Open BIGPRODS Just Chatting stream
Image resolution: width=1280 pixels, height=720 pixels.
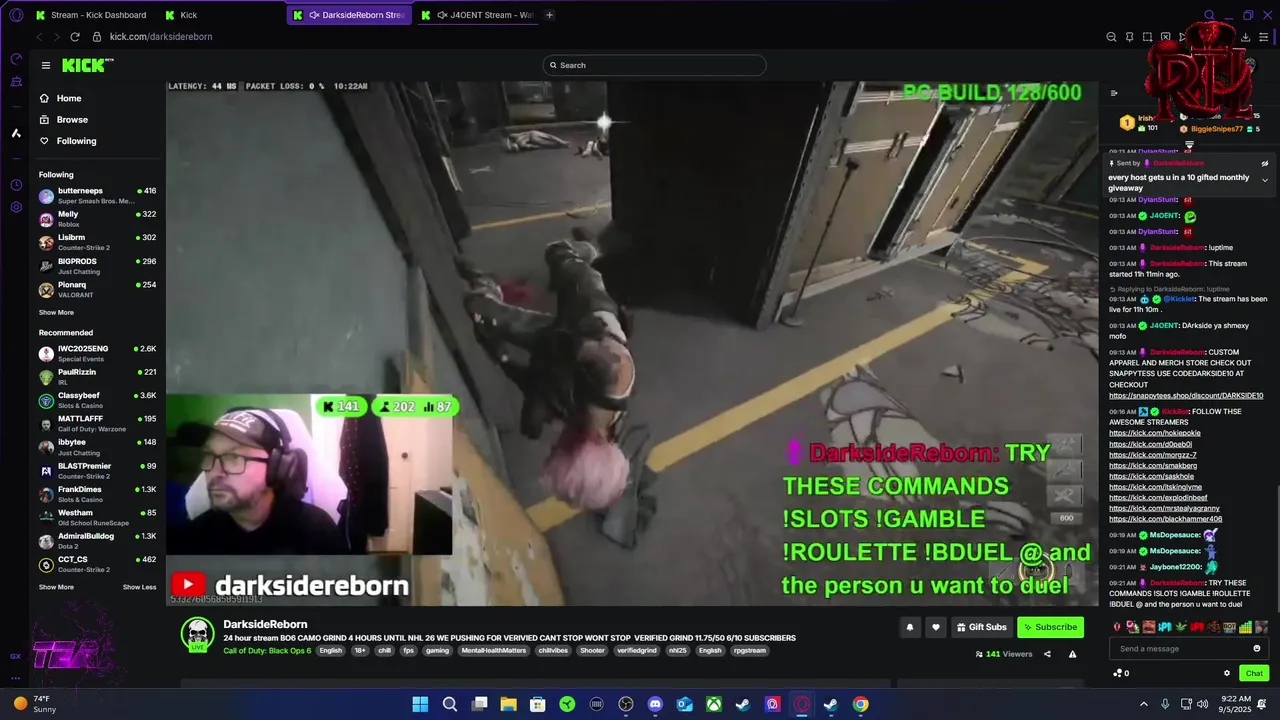(97, 266)
